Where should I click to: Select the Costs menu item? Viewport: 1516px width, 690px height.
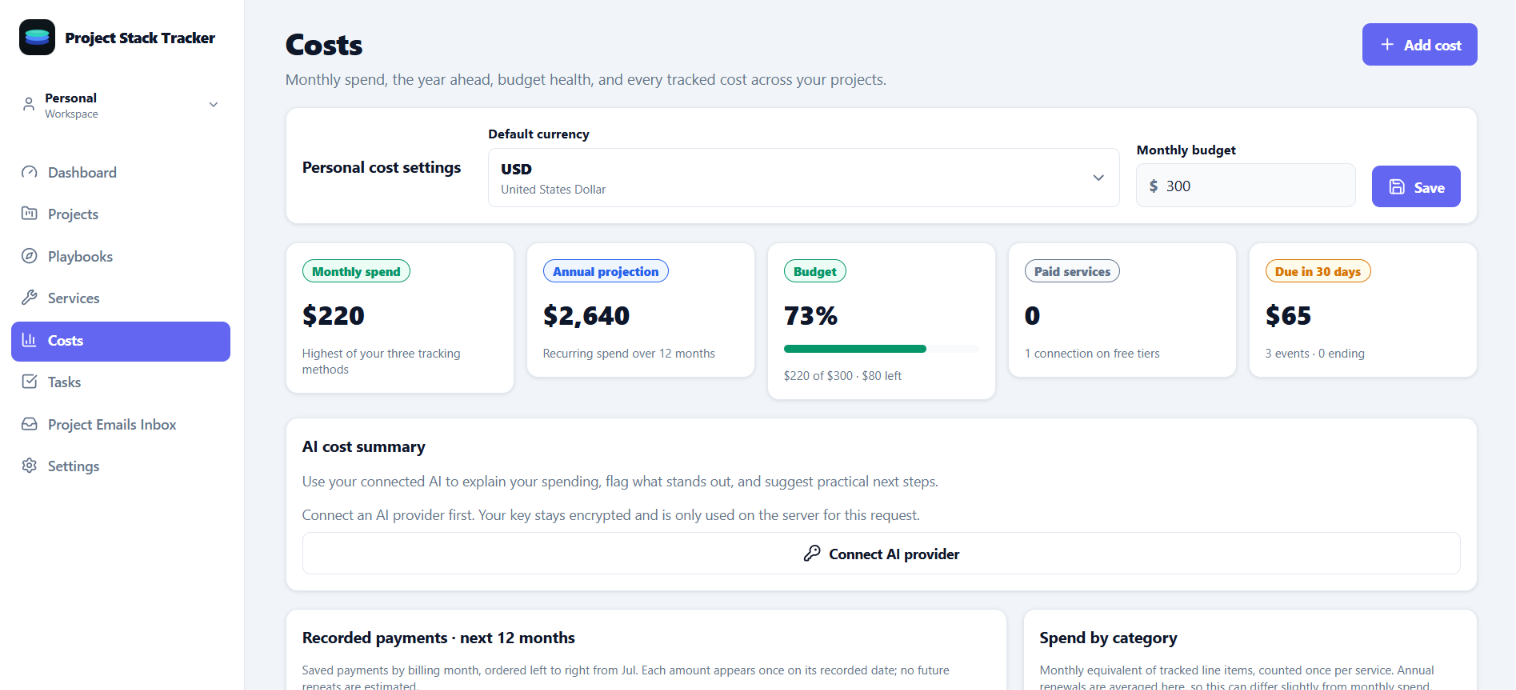(x=121, y=340)
